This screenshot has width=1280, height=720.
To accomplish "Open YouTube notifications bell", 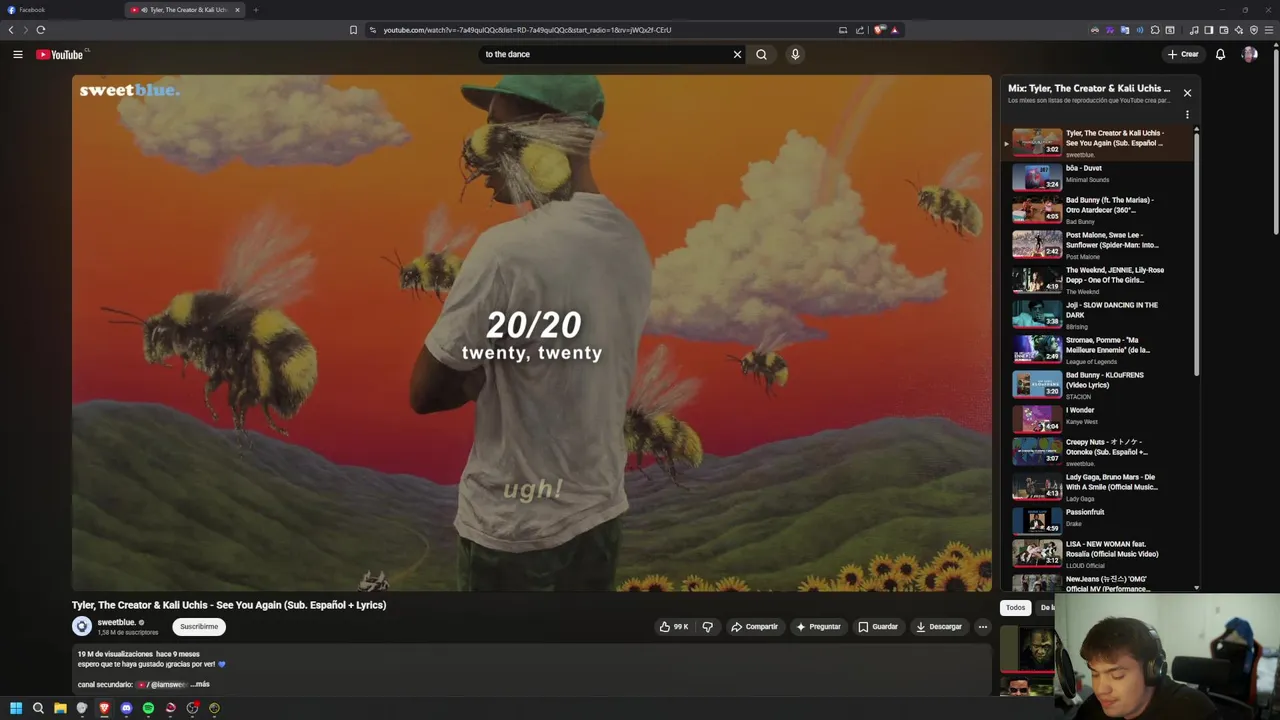I will [1220, 54].
